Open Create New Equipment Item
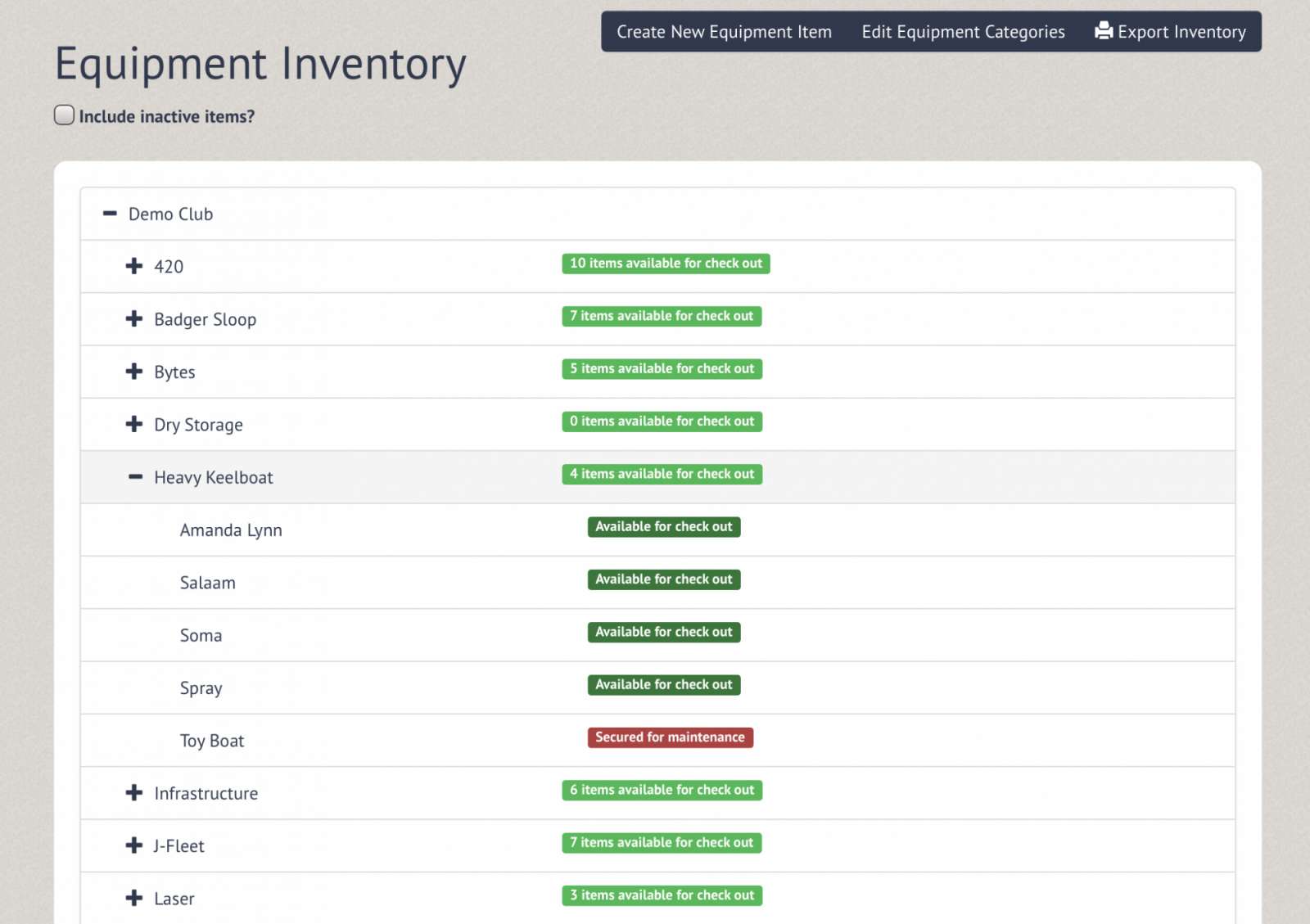The image size is (1310, 924). (724, 32)
